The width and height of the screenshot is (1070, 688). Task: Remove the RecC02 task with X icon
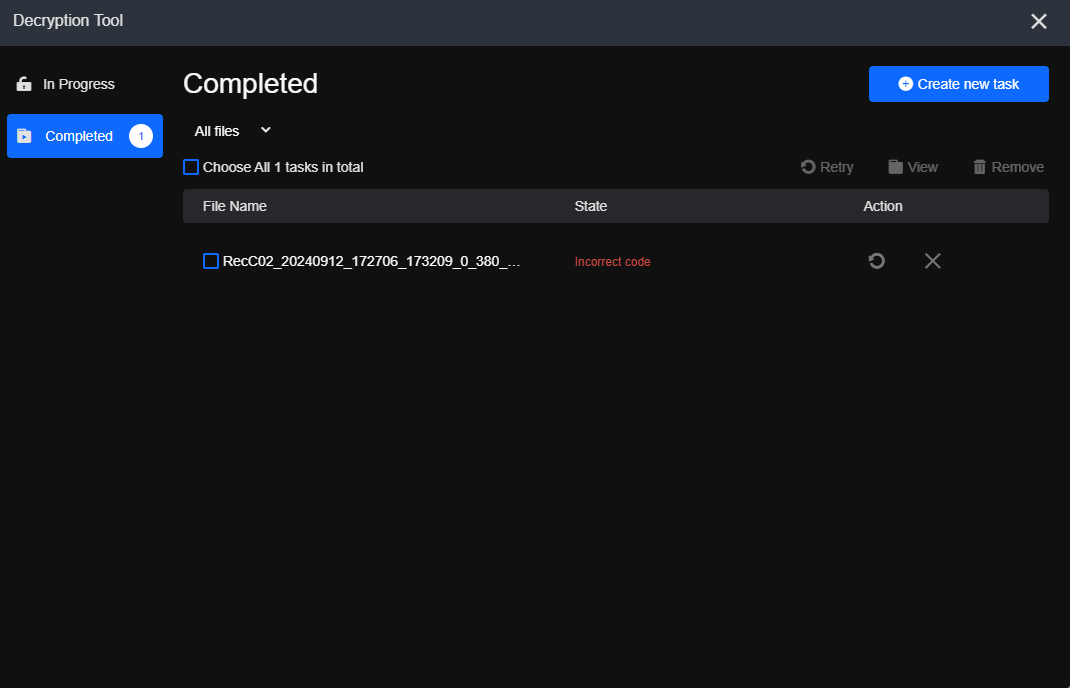pyautogui.click(x=932, y=261)
